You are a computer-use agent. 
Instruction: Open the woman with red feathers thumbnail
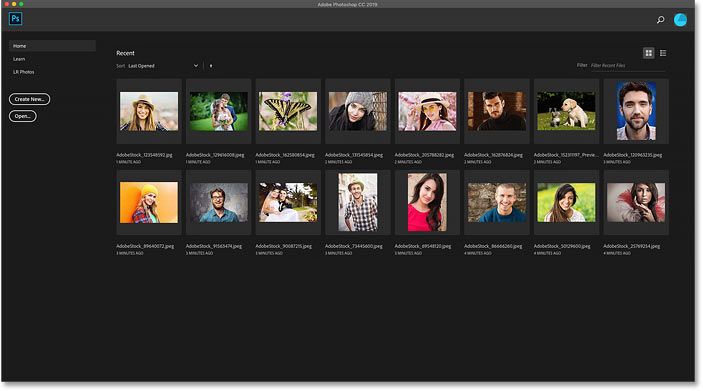click(636, 202)
